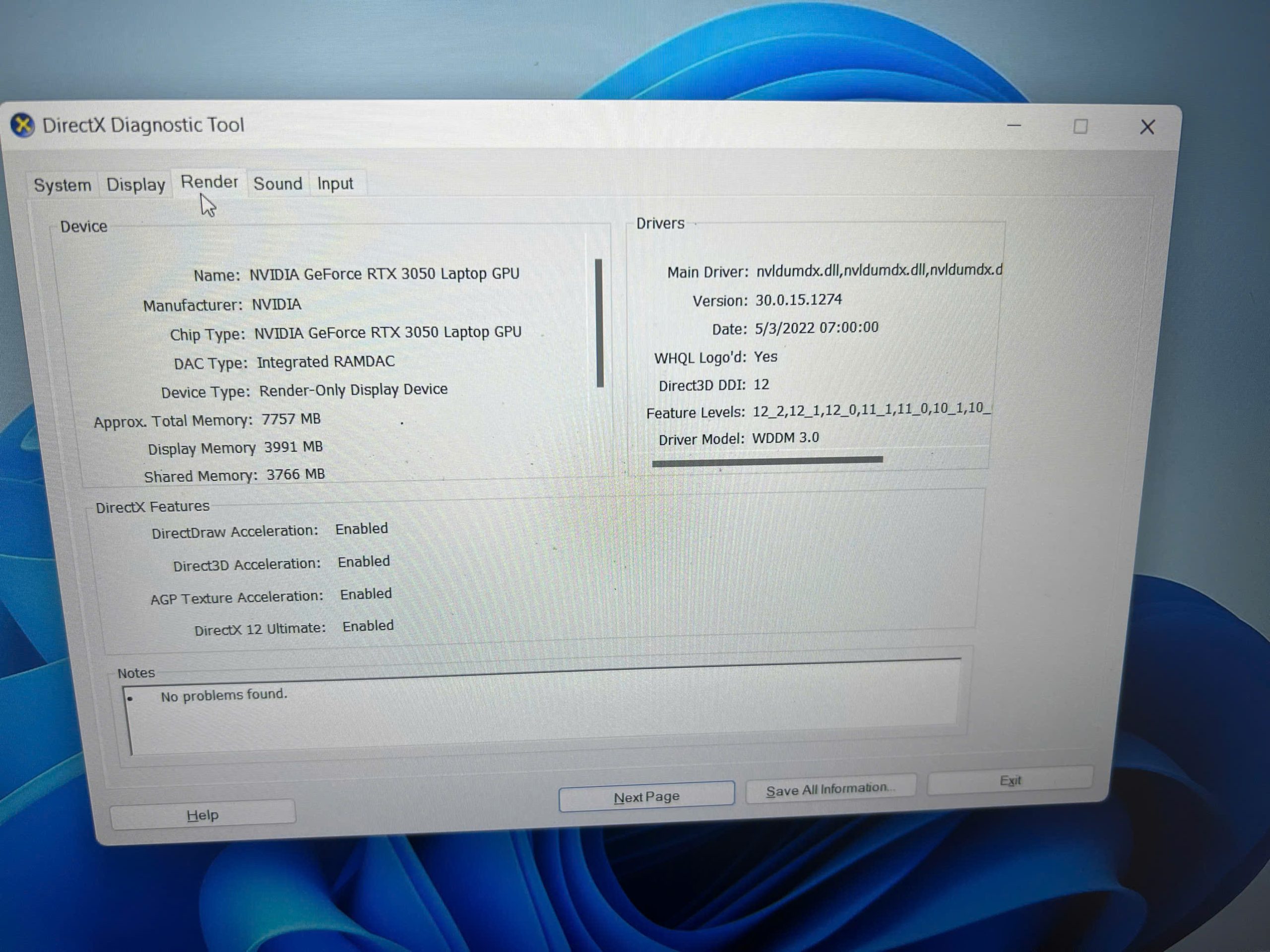Click 'No problems found.' note
Screen dimensions: 1270x952
[224, 696]
